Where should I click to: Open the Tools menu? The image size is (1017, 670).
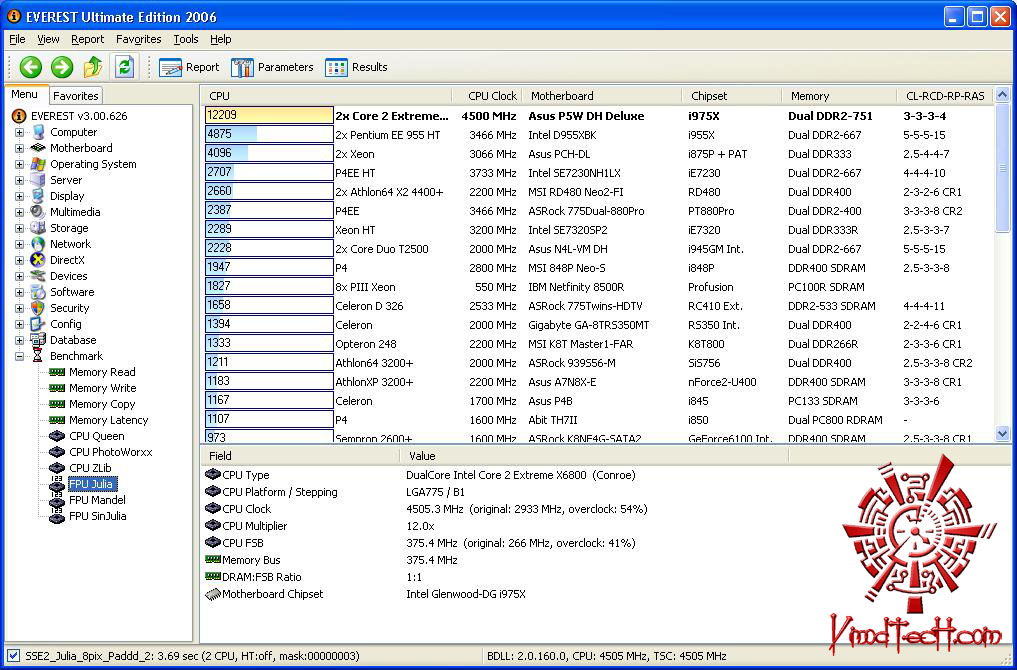[185, 40]
